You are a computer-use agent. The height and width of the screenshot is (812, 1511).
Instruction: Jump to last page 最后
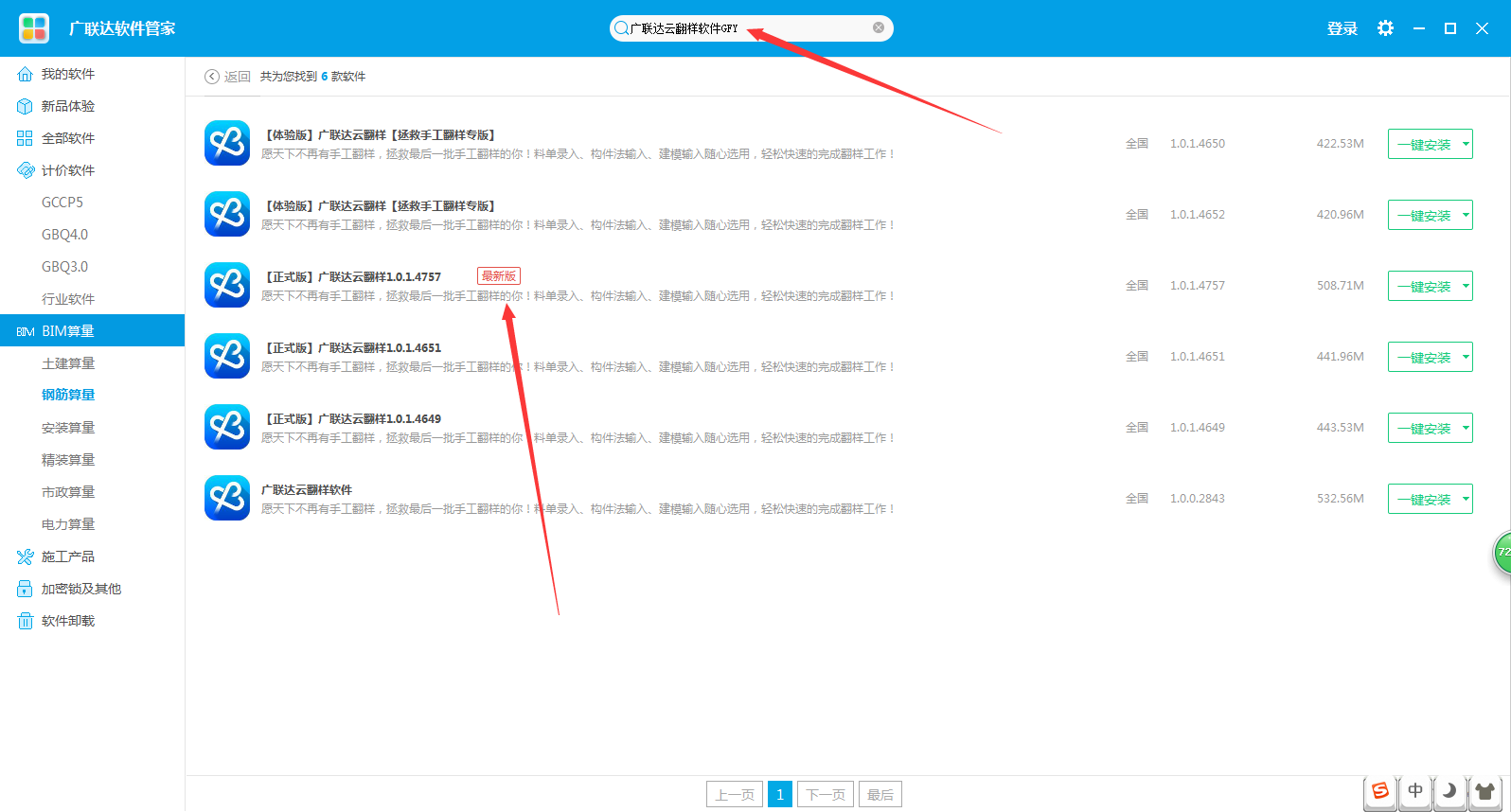point(880,794)
